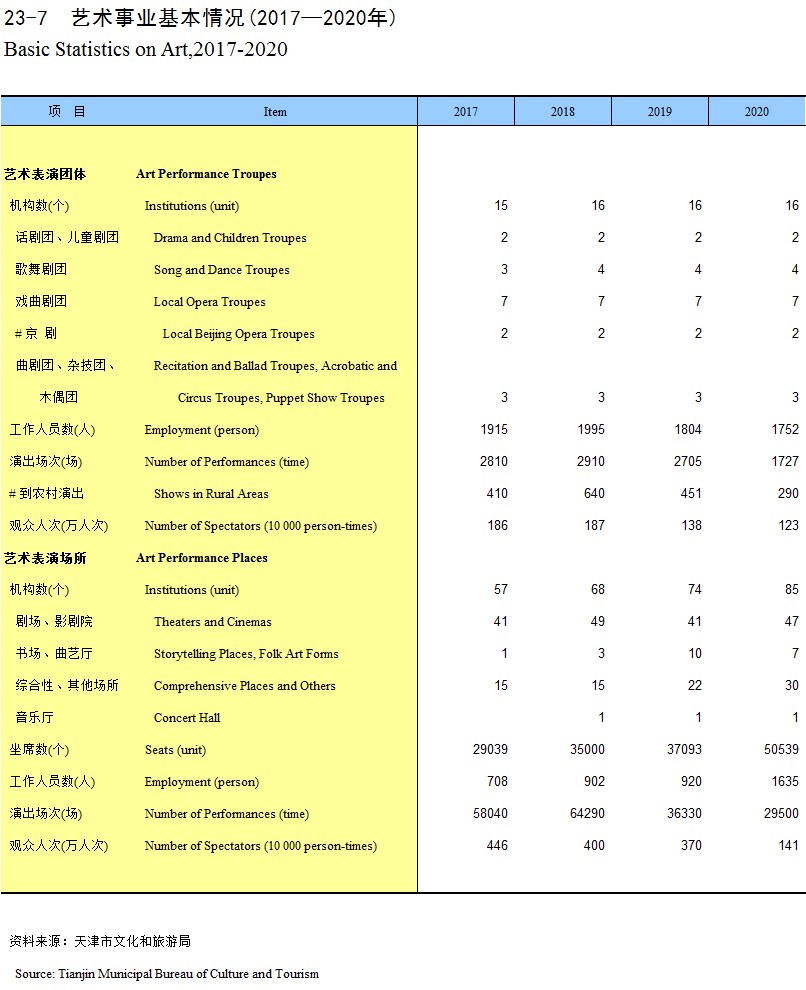This screenshot has width=806, height=990.
Task: Click the 2017 column header
Action: click(465, 111)
